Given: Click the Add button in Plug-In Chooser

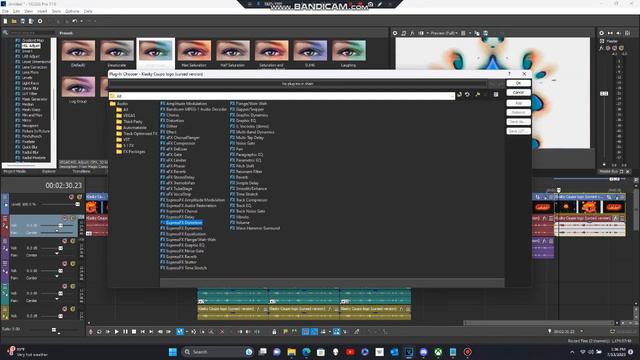Looking at the screenshot, I should tap(518, 103).
